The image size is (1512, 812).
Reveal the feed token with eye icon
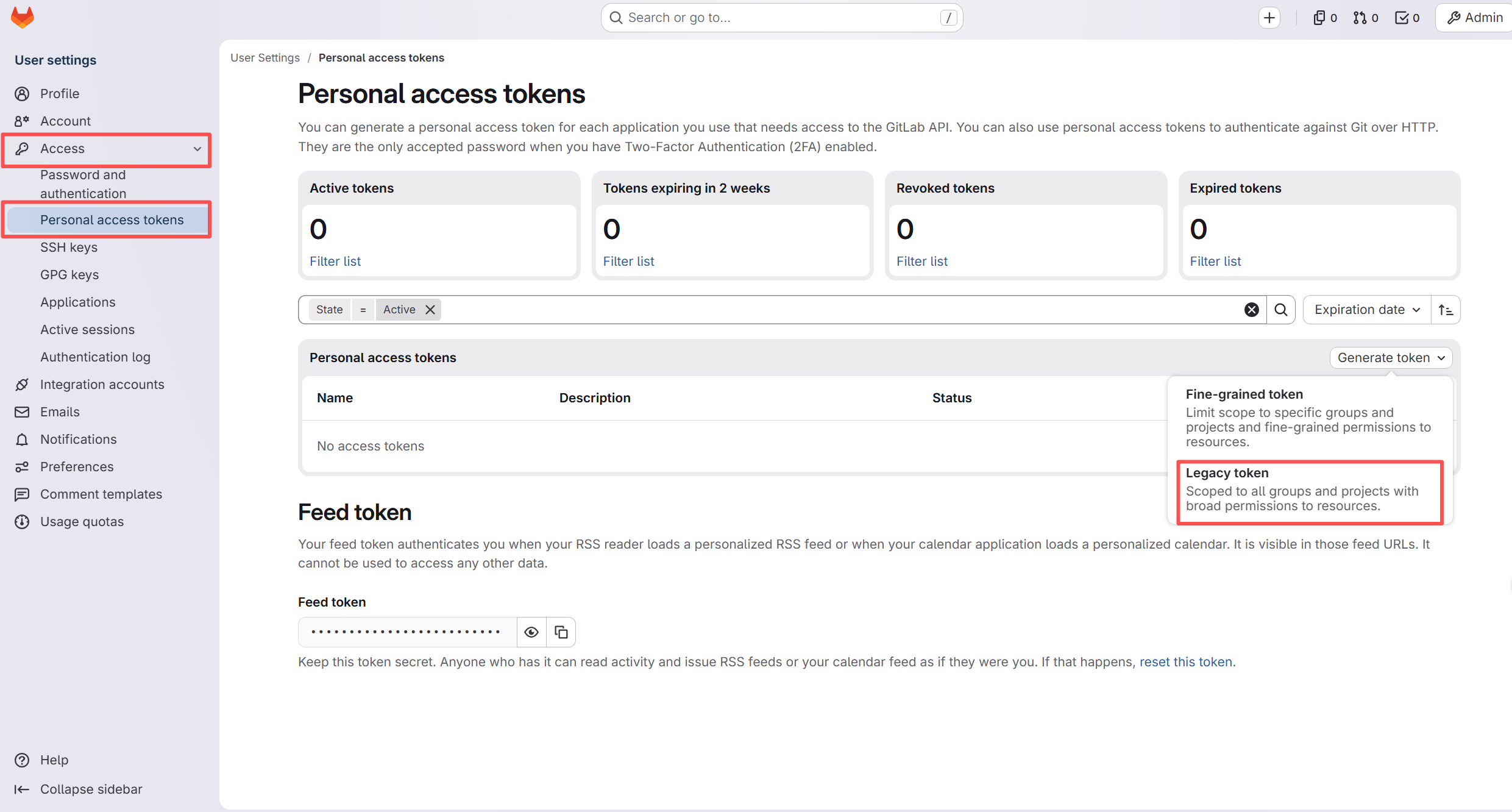(531, 632)
